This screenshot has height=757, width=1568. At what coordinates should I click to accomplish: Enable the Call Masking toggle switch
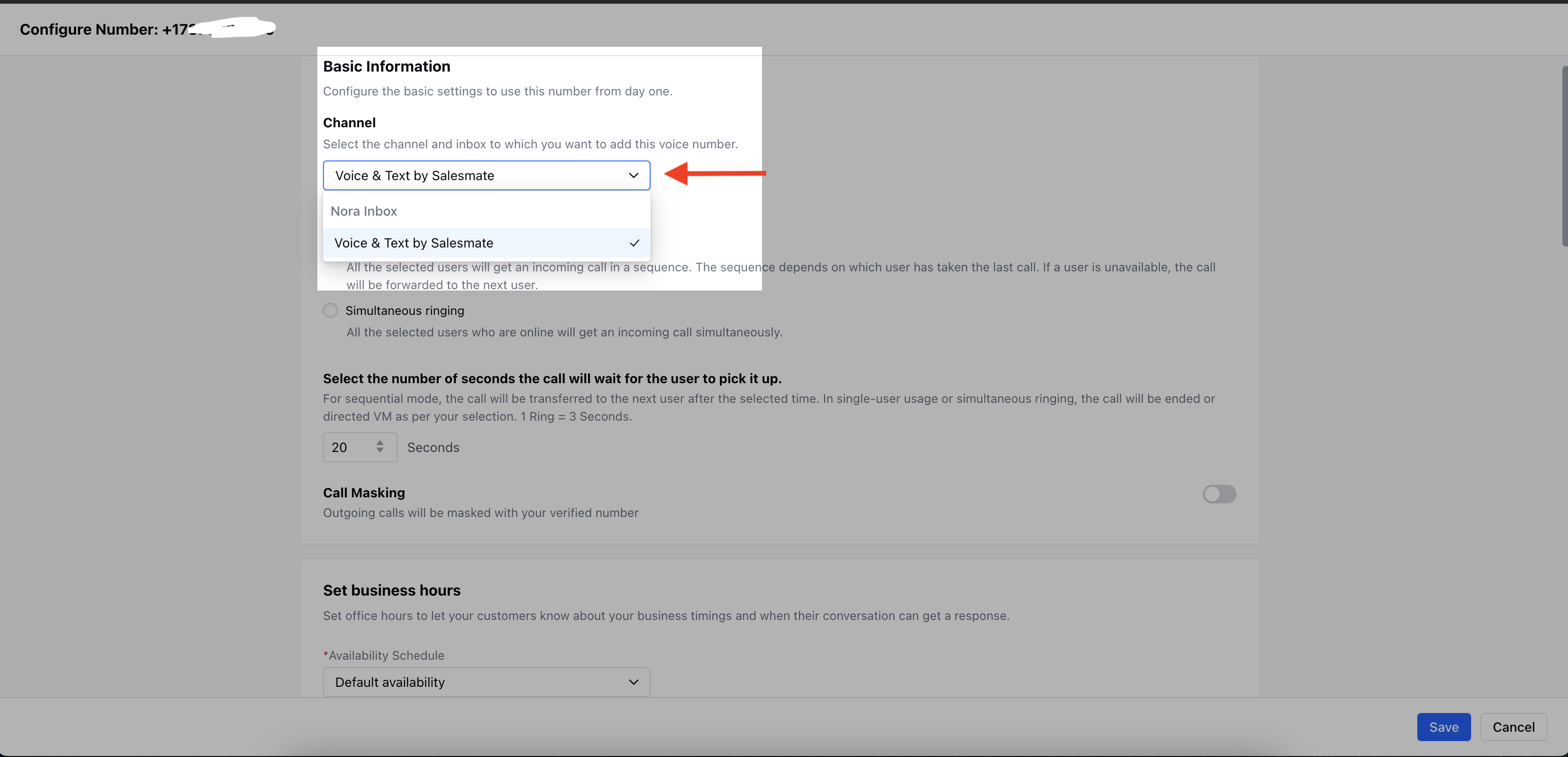tap(1219, 494)
